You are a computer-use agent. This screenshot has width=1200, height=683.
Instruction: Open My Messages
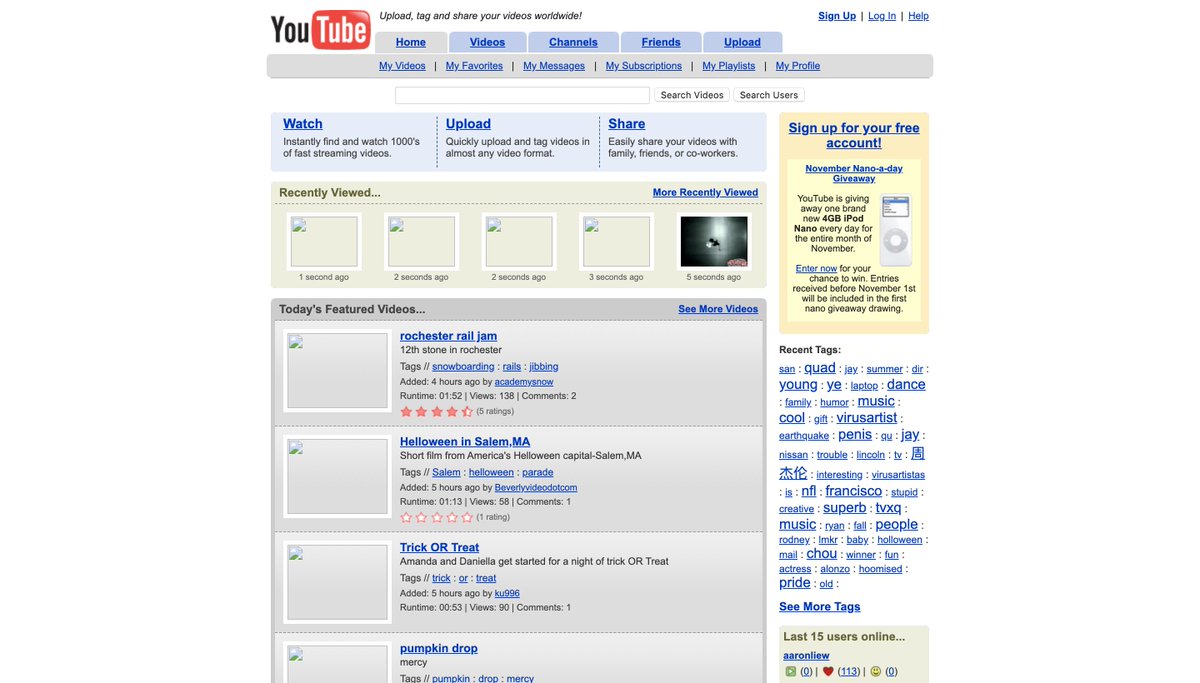pyautogui.click(x=554, y=66)
